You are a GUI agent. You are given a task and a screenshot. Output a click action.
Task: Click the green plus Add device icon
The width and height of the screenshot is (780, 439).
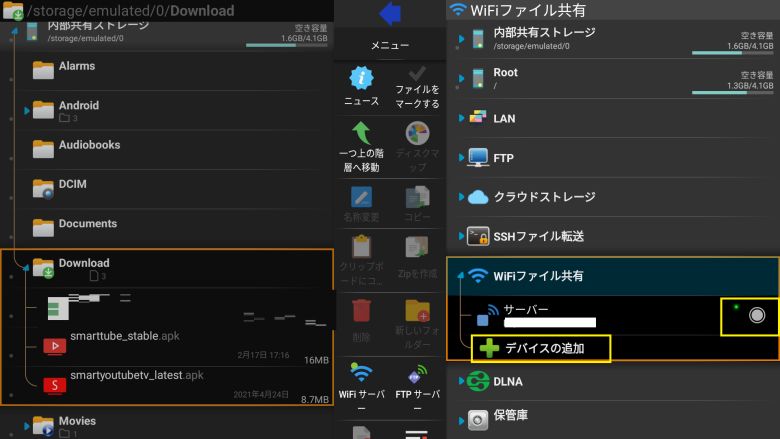click(489, 348)
